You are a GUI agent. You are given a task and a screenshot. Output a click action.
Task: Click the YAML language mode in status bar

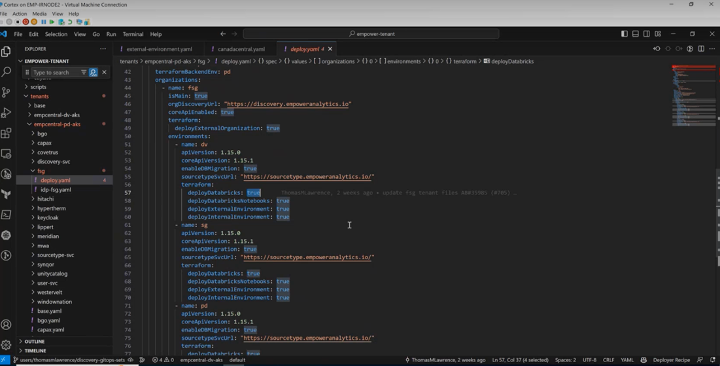pyautogui.click(x=627, y=360)
